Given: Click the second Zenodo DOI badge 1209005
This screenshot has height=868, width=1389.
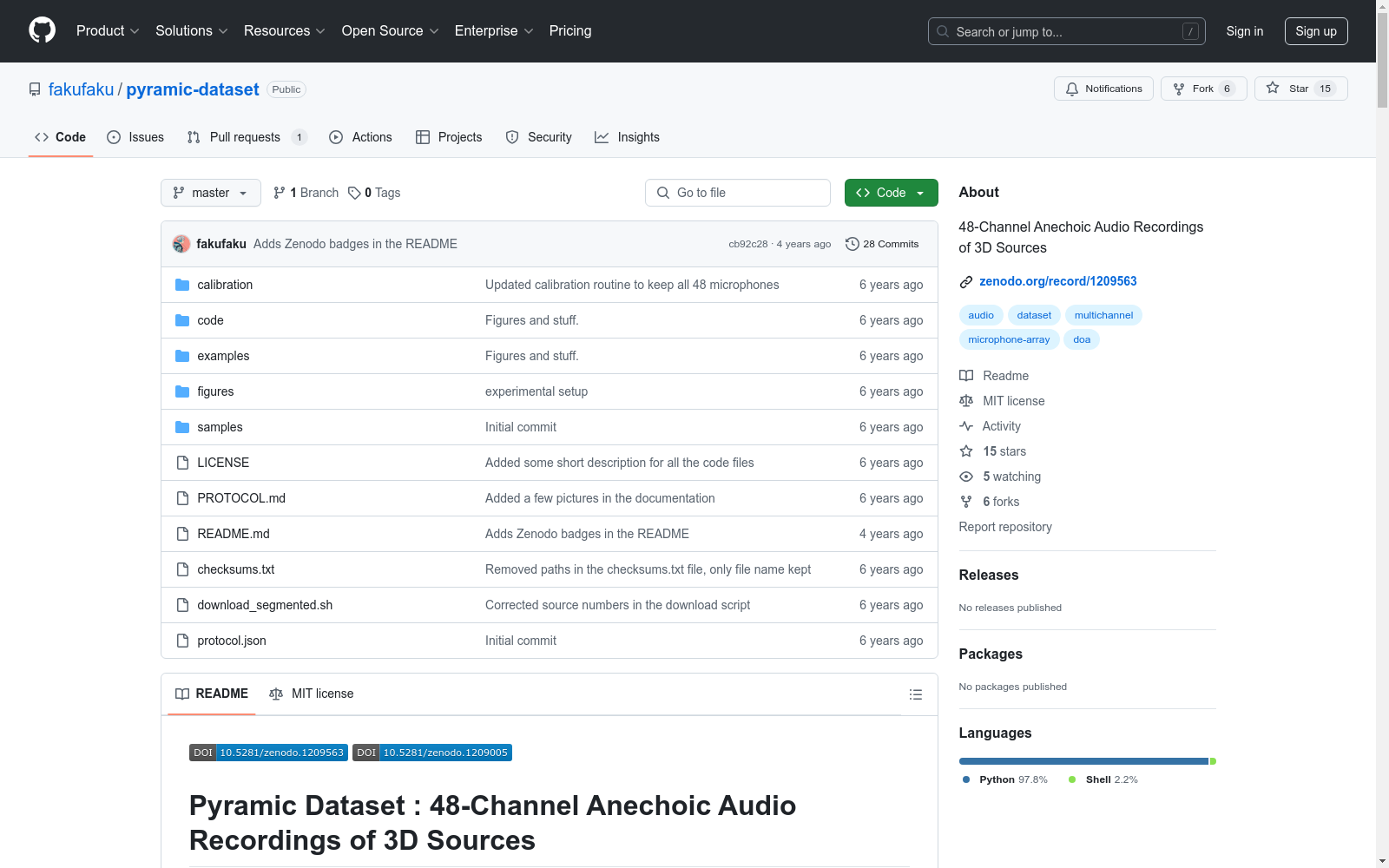Looking at the screenshot, I should tap(432, 753).
